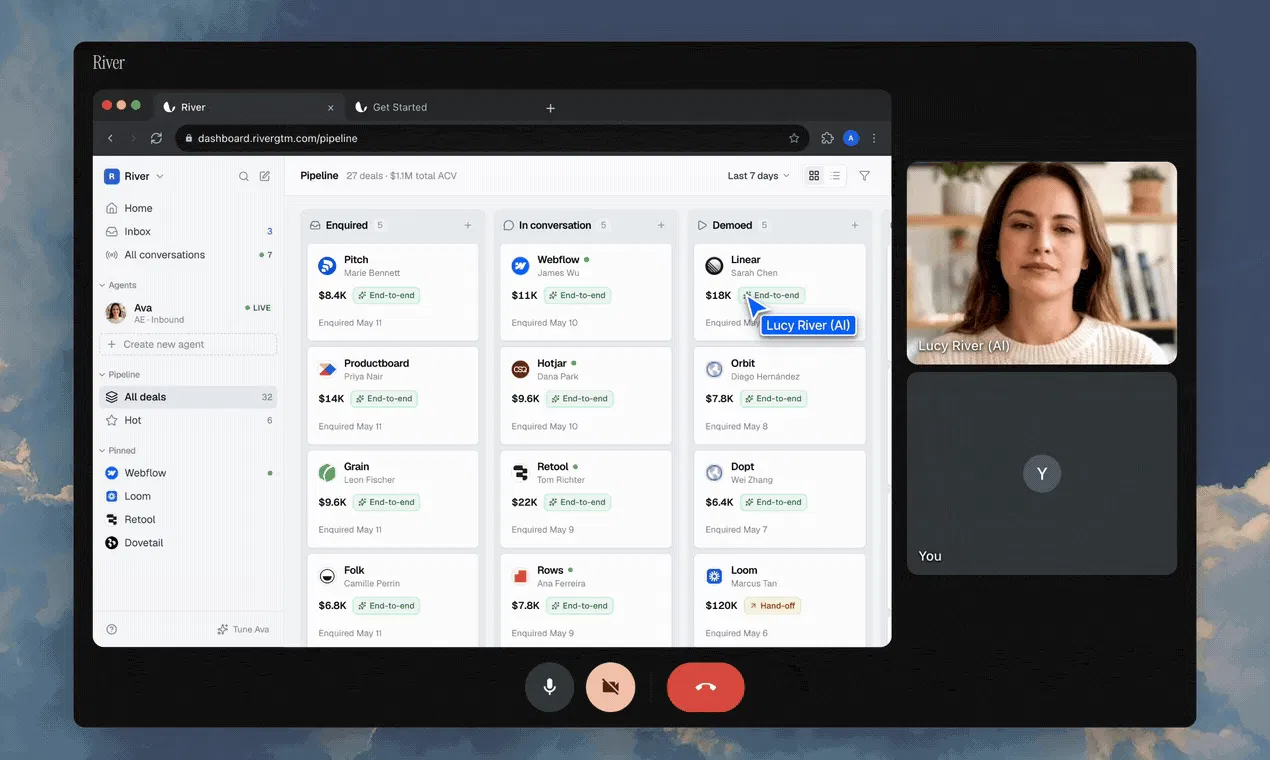Click End-to-end tag on Pitch card
Viewport: 1270px width, 760px height.
(x=386, y=295)
